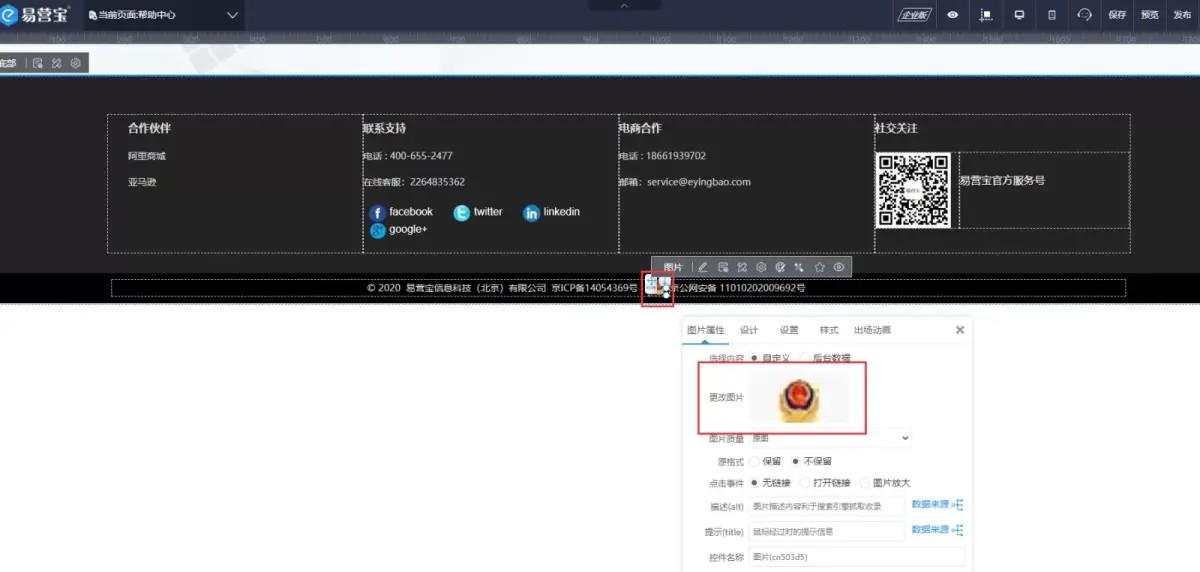Switch to mobile view icon
1200x572 pixels.
[x=1051, y=15]
